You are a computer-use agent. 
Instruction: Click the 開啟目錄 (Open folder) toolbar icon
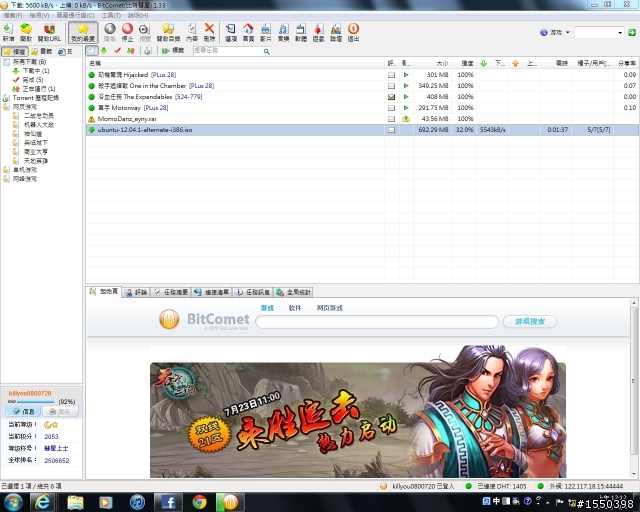(x=168, y=32)
